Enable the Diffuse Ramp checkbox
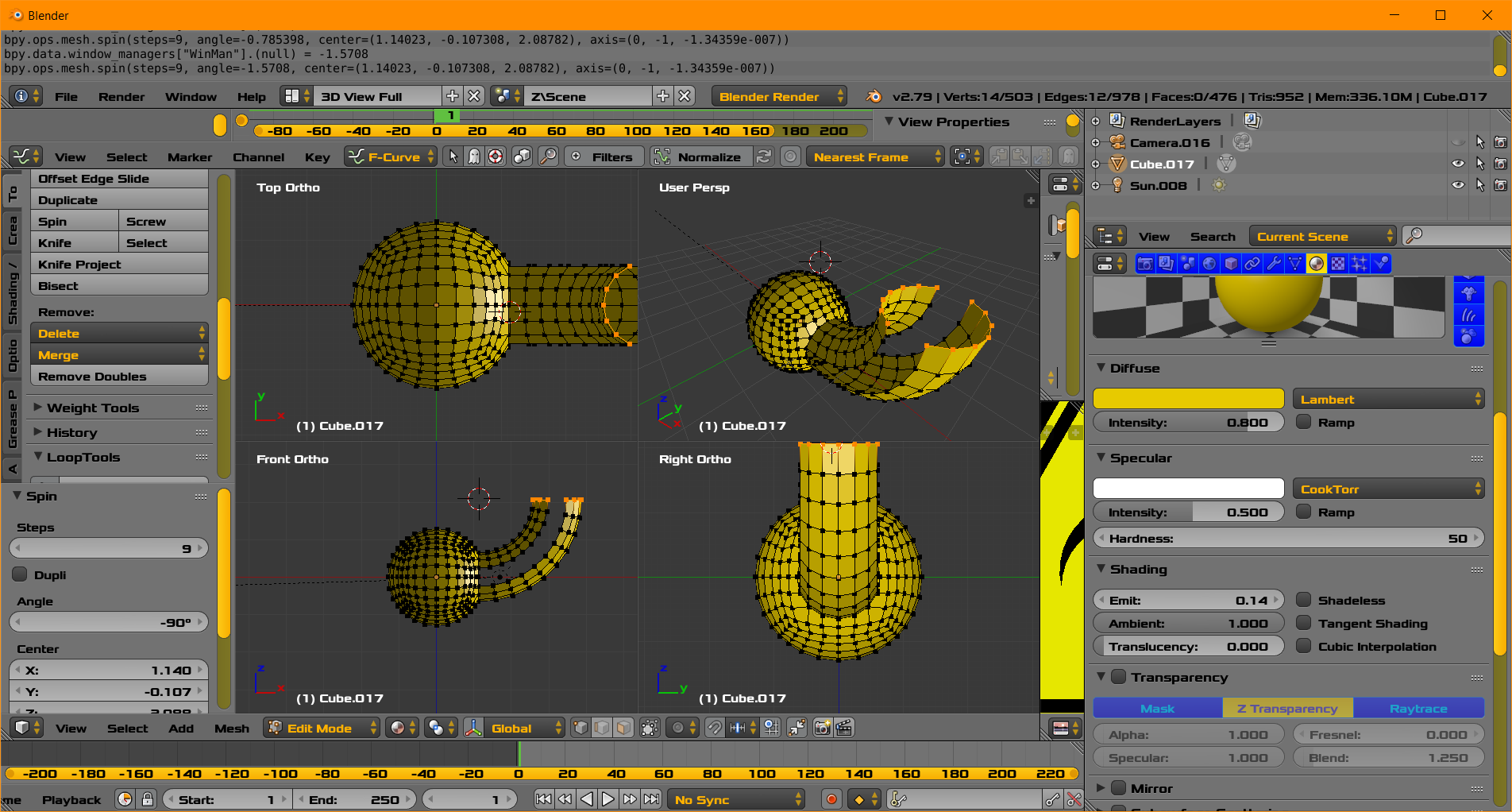The height and width of the screenshot is (812, 1512). (1303, 422)
